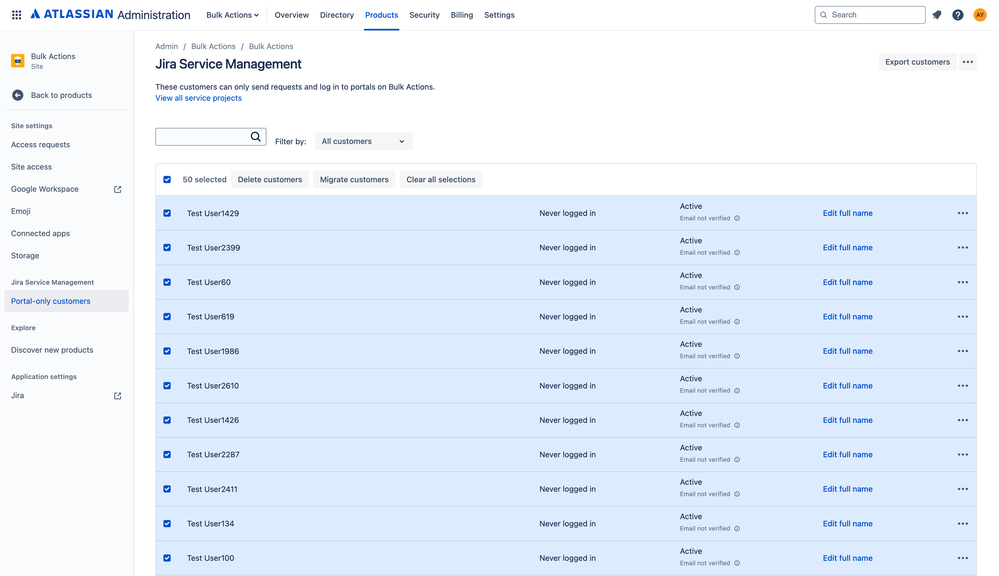Screen dimensions: 999x576
Task: Open the AY profile avatar
Action: point(980,15)
